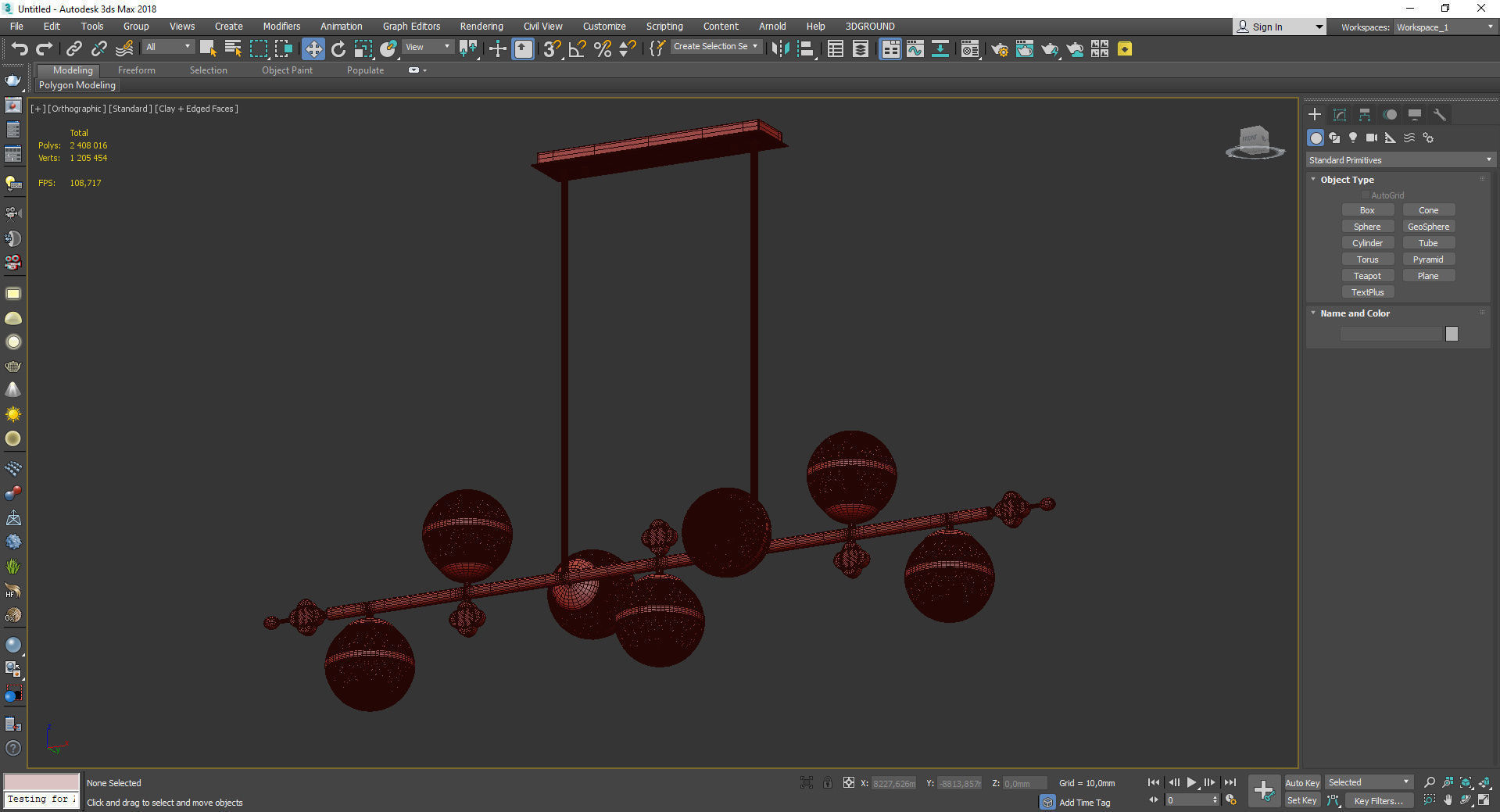The image size is (1500, 812).
Task: Open Select by Name dialog
Action: pos(233,48)
